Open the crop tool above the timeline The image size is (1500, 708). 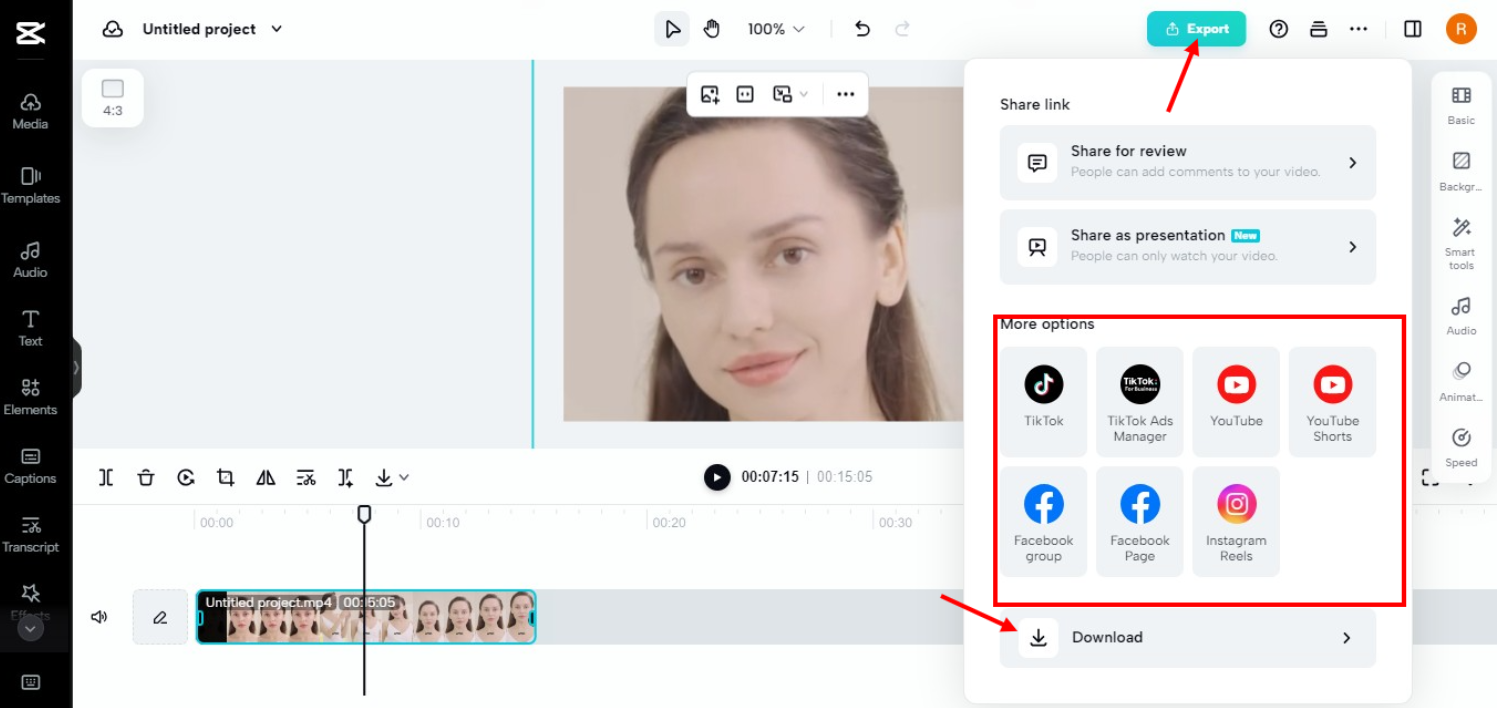pyautogui.click(x=225, y=477)
